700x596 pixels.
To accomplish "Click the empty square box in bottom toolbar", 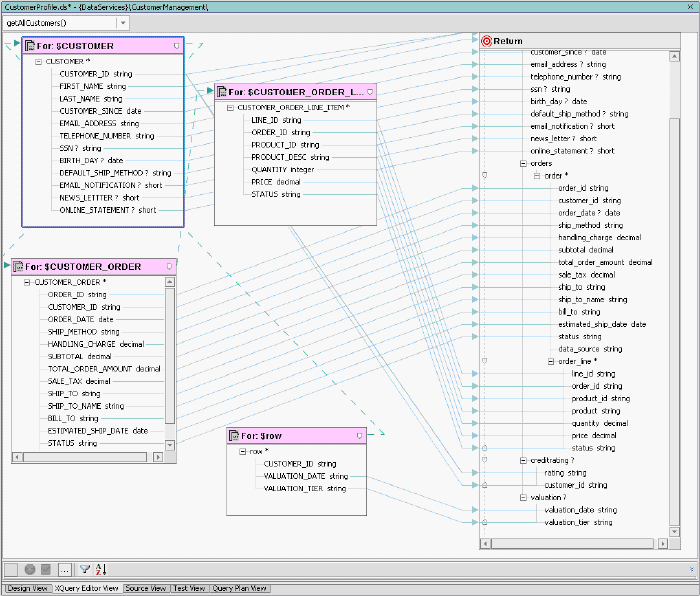I will point(11,569).
